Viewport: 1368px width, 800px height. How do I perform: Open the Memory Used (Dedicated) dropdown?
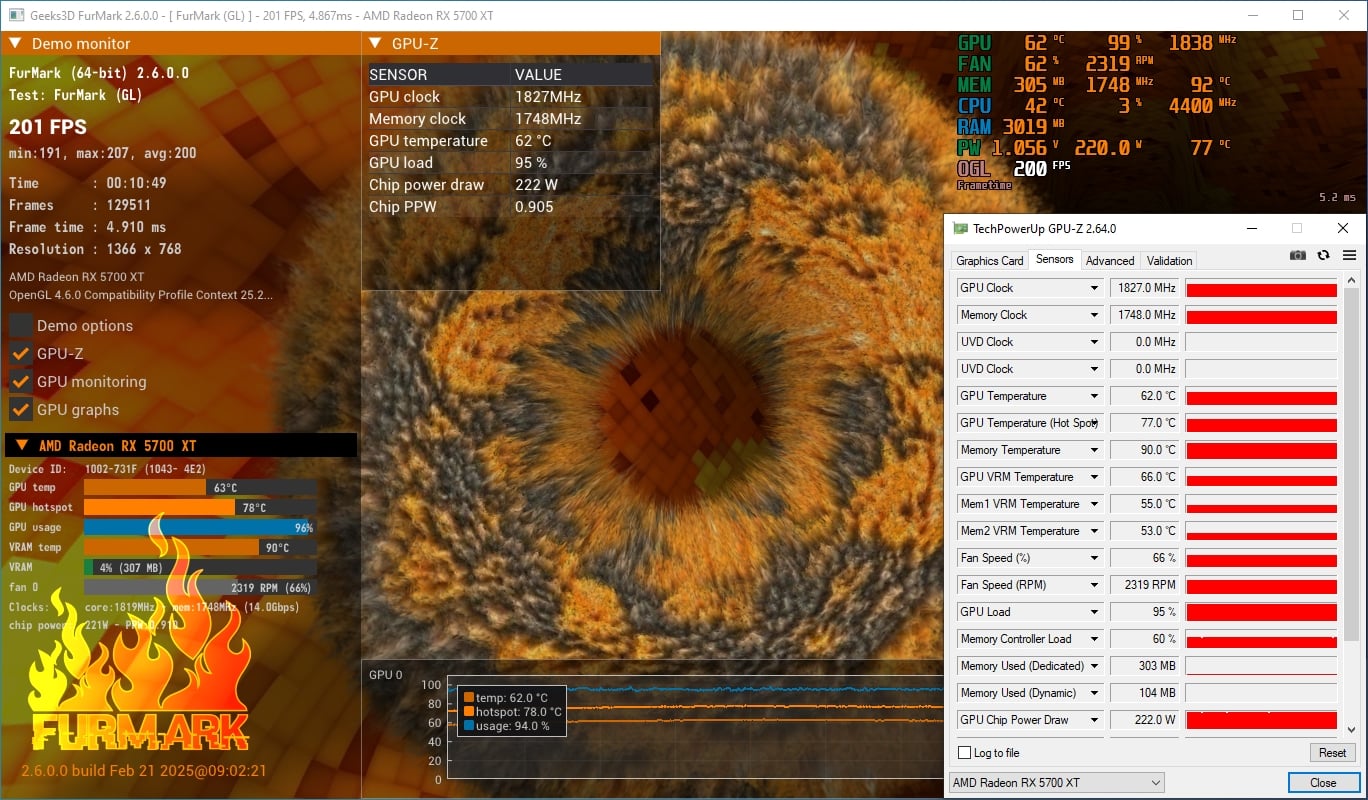click(x=1094, y=666)
